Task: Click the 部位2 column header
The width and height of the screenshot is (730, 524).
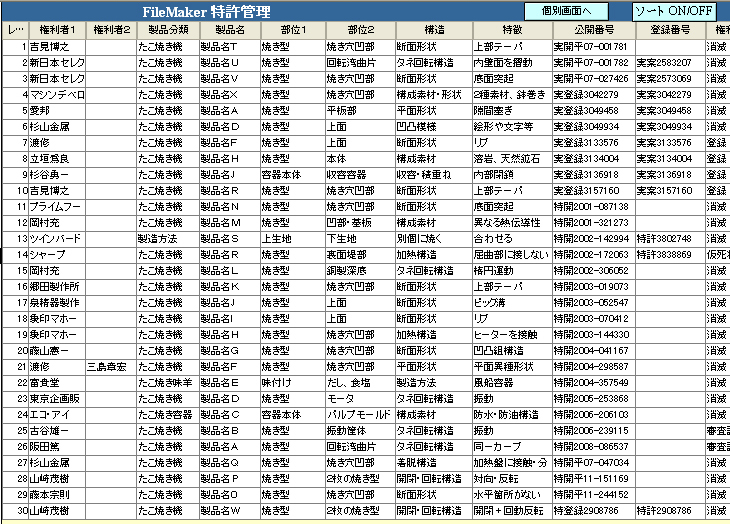Action: point(361,30)
